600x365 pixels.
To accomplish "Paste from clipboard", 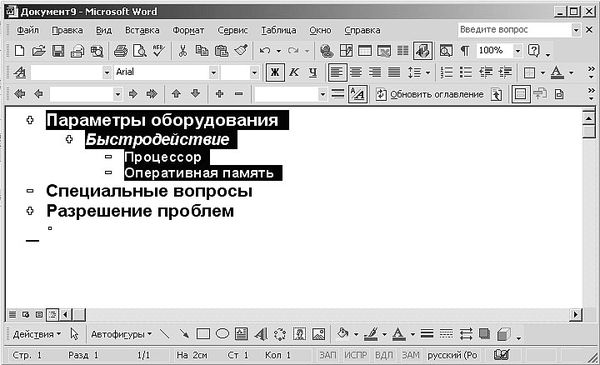I will pos(222,51).
